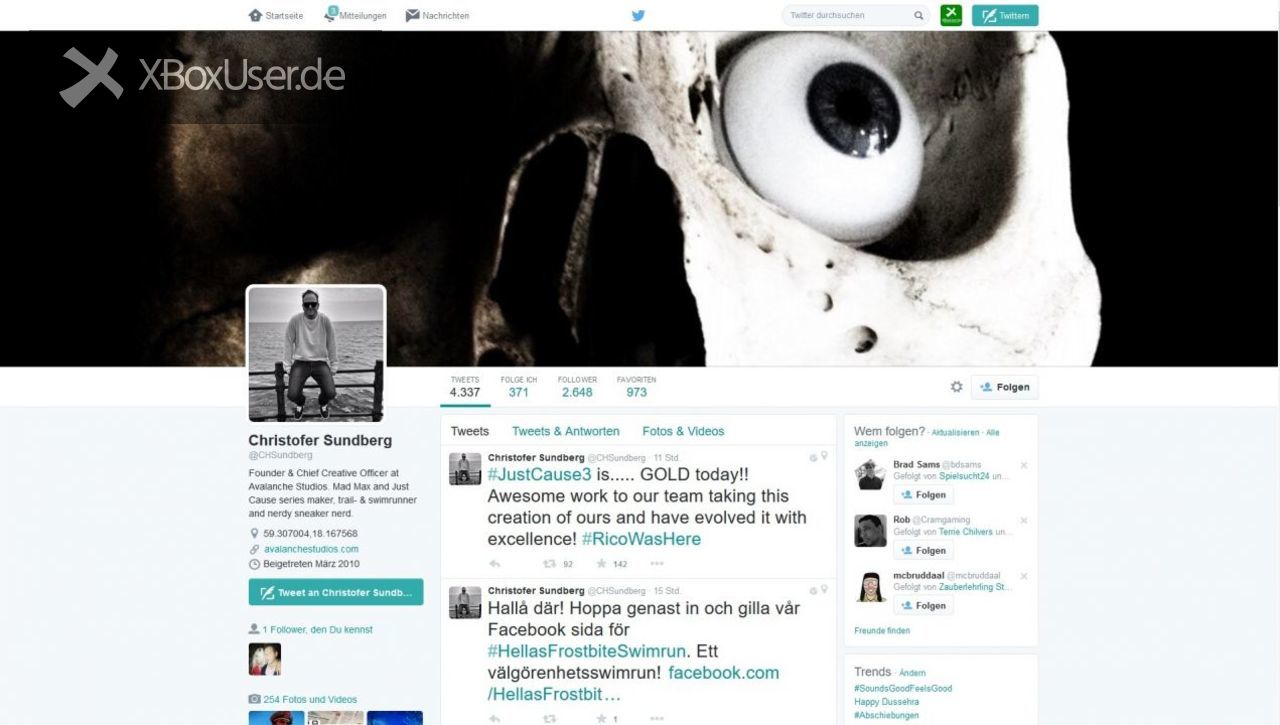The width and height of the screenshot is (1280, 725).
Task: Follow Rob @Cramgaming via Folgen button
Action: [x=923, y=550]
